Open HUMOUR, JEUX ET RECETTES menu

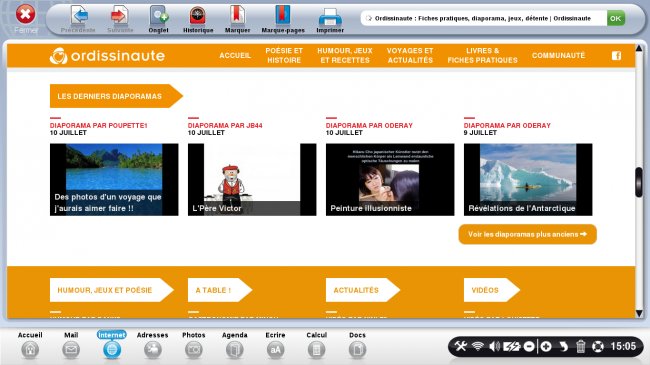tap(345, 56)
